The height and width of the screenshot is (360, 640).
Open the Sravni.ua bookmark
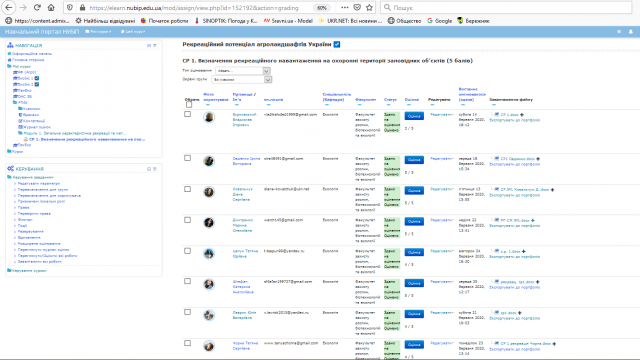(x=288, y=20)
